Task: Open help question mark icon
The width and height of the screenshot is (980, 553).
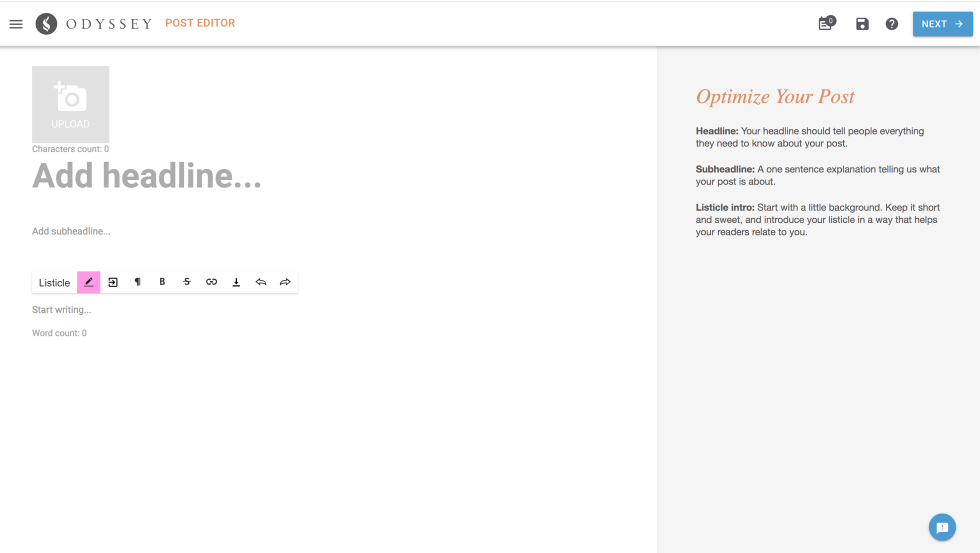Action: tap(892, 24)
